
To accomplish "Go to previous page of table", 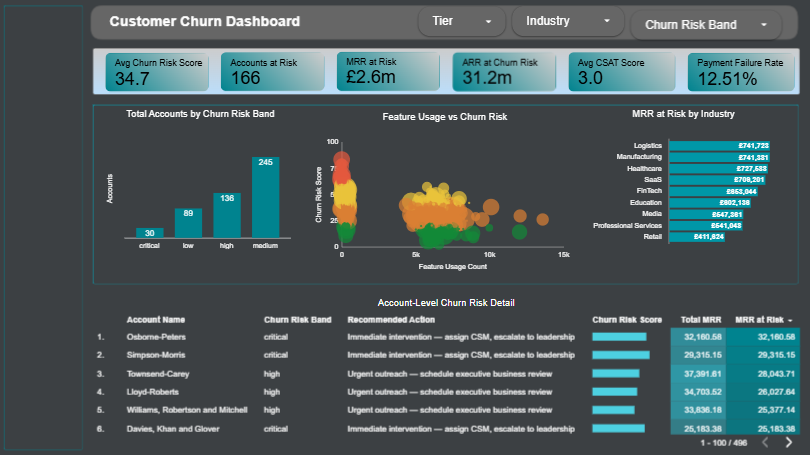I will 766,442.
